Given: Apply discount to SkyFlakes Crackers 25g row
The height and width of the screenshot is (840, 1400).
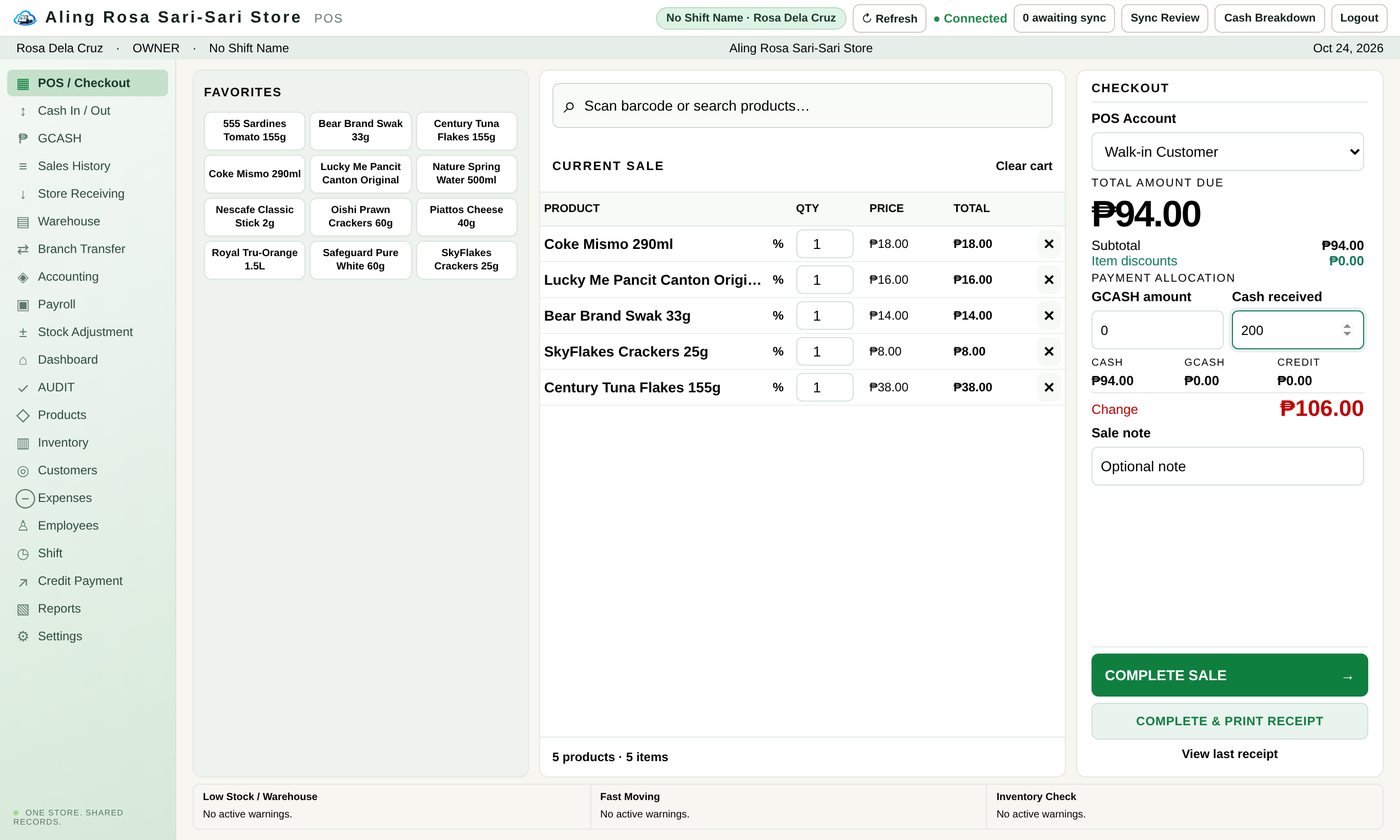Looking at the screenshot, I should [778, 352].
